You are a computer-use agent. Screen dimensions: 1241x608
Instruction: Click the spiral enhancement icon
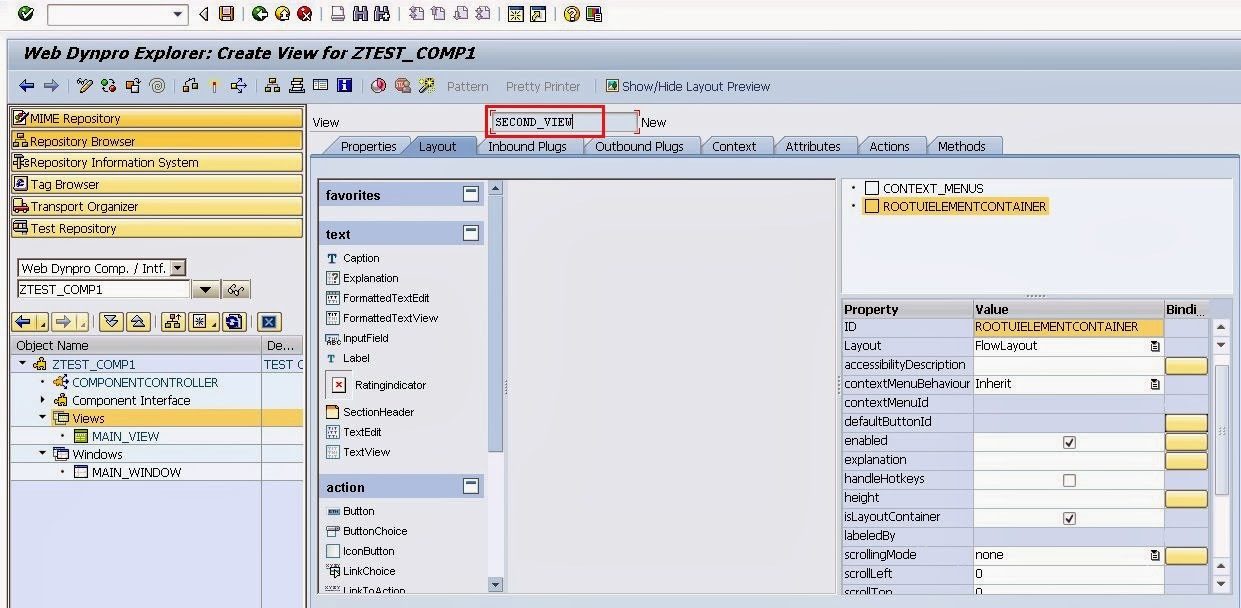(x=157, y=86)
